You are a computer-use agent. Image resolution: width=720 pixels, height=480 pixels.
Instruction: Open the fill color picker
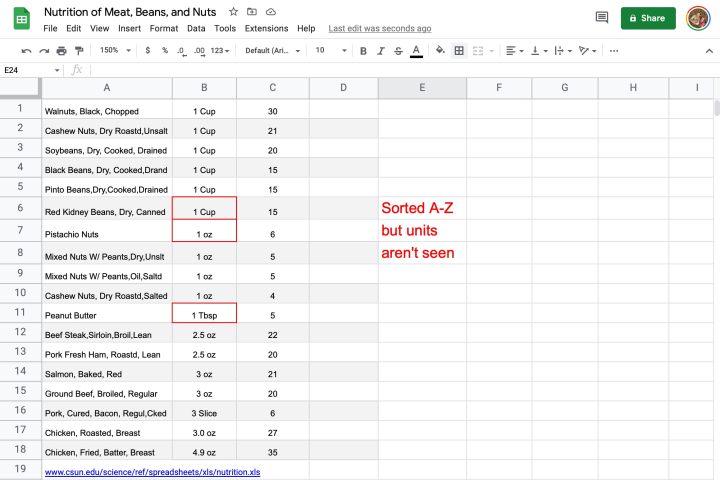click(x=440, y=51)
